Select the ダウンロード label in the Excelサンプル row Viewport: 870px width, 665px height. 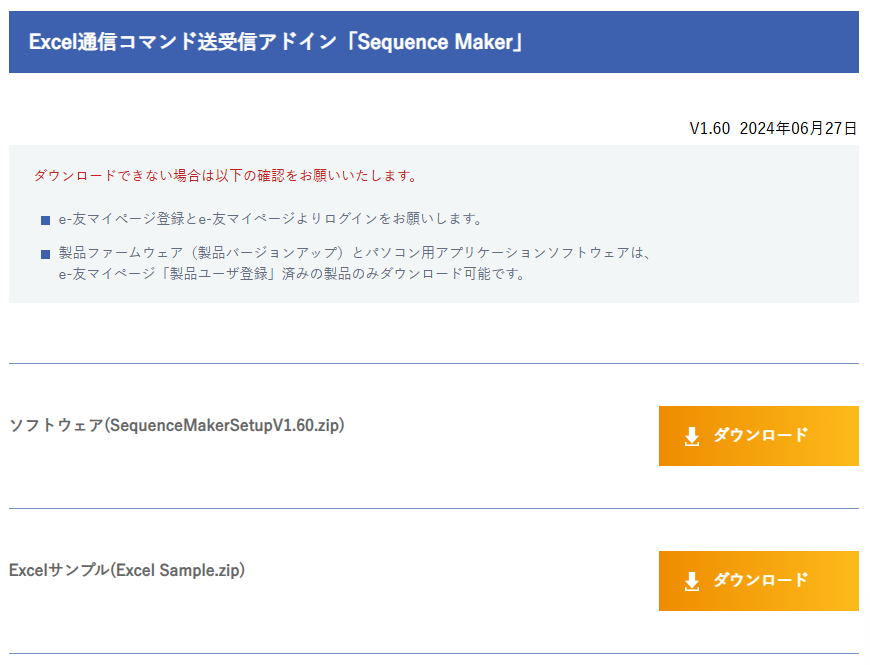coord(761,580)
